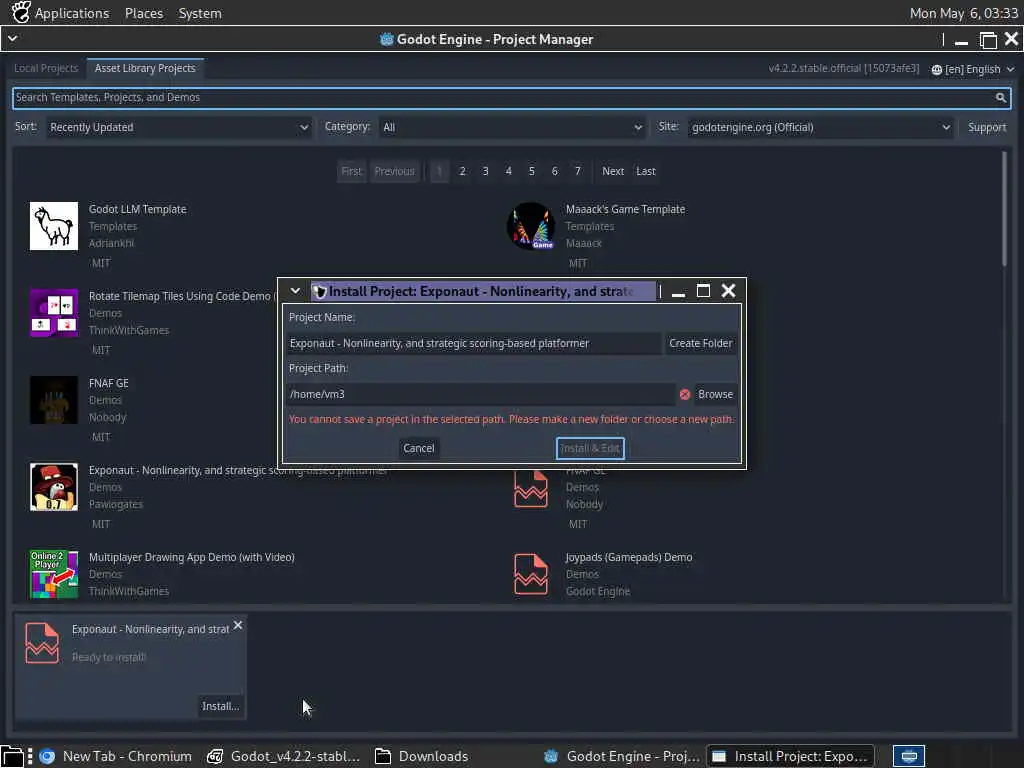
Task: Jump to Last page
Action: coord(646,171)
